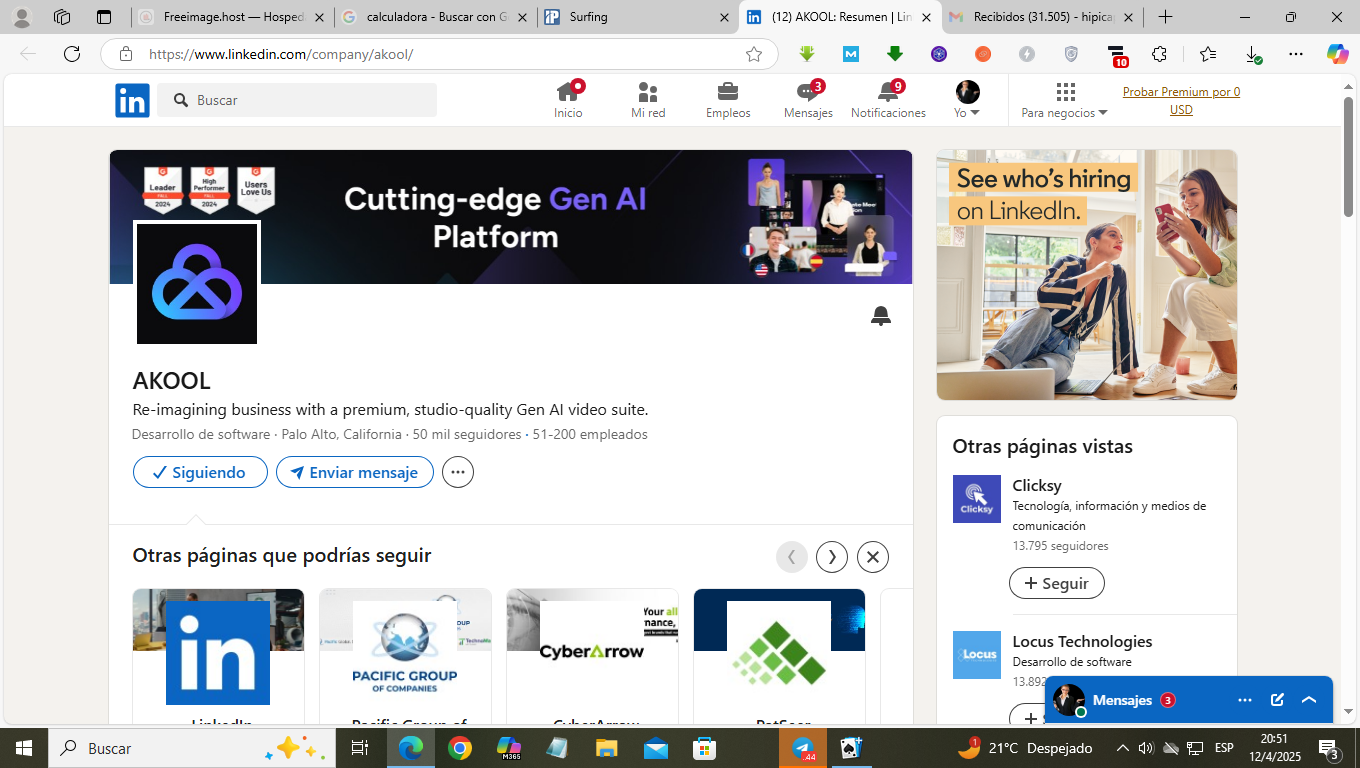Open the Pacific Group of Companies card
The height and width of the screenshot is (768, 1360).
(x=405, y=657)
